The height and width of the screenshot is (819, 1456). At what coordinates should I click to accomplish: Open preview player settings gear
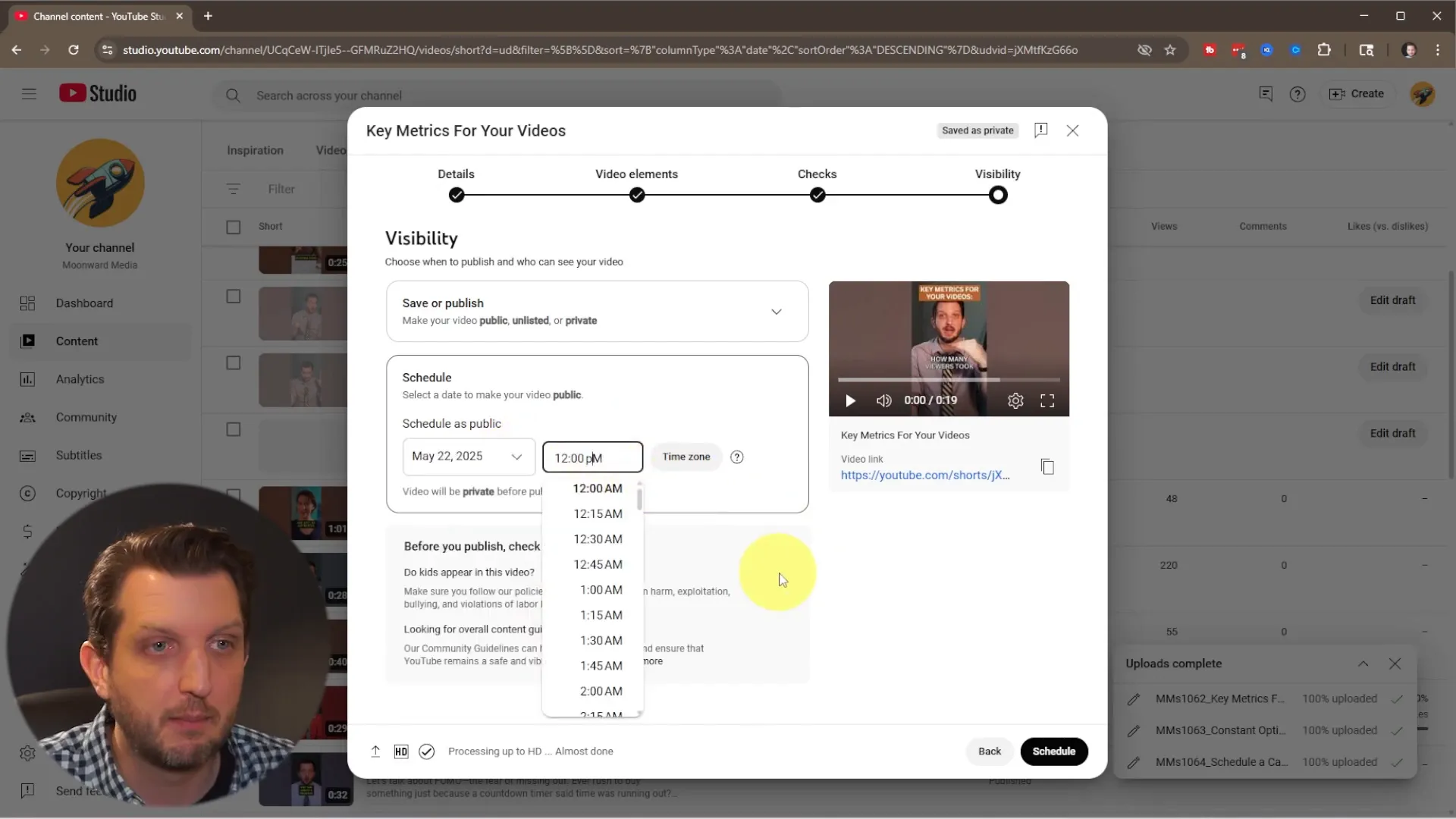pyautogui.click(x=1015, y=400)
